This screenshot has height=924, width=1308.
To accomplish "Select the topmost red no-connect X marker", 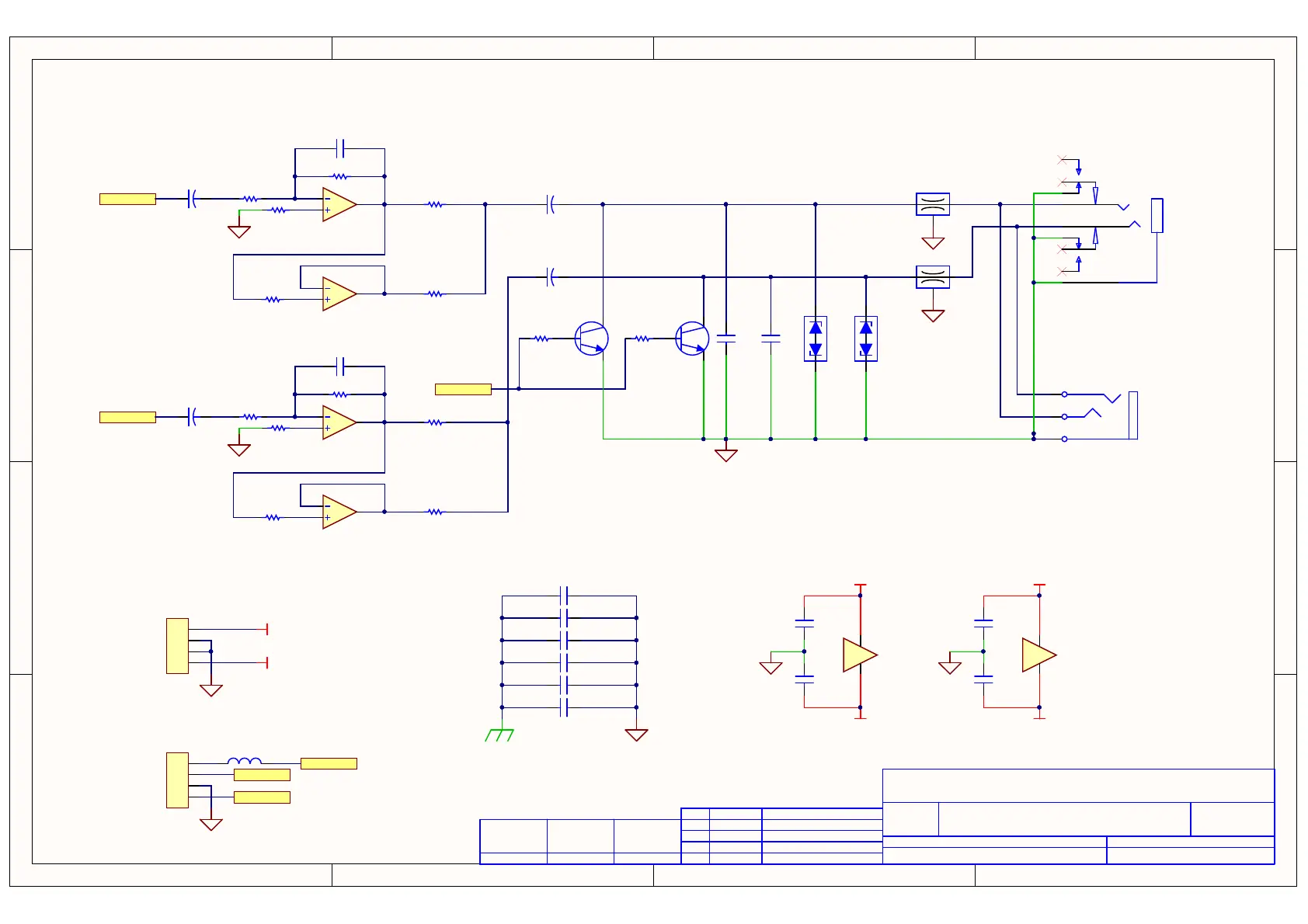I will 1062,159.
